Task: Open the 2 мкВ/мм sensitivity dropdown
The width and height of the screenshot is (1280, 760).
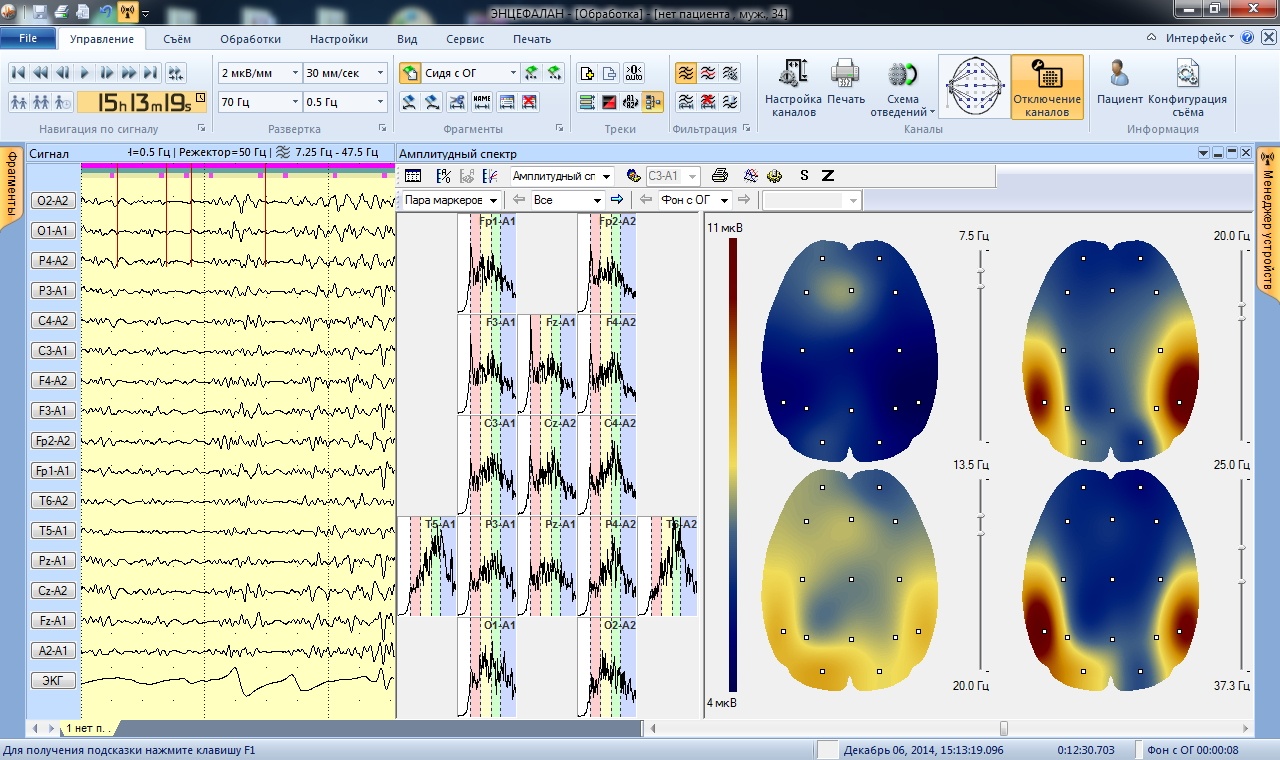Action: pyautogui.click(x=295, y=73)
